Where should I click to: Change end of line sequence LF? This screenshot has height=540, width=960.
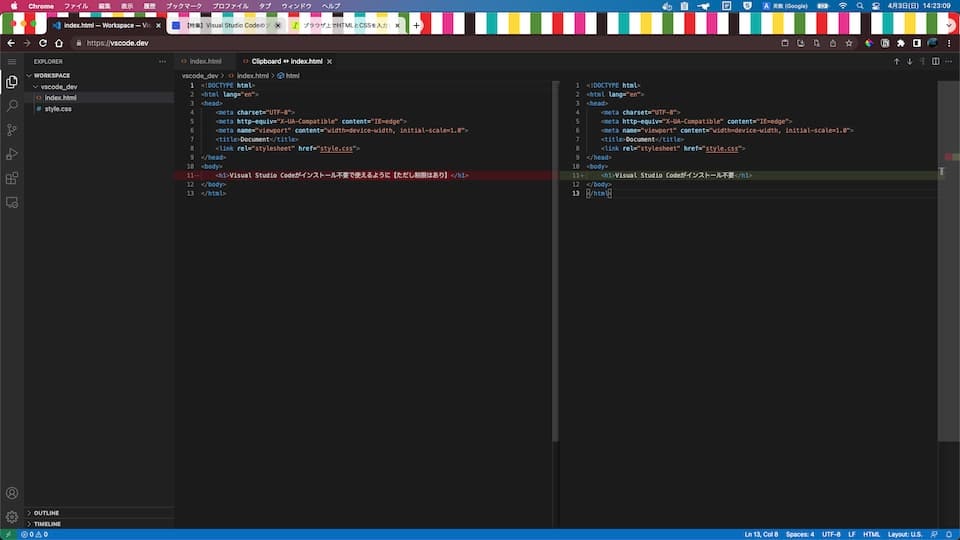click(x=852, y=534)
